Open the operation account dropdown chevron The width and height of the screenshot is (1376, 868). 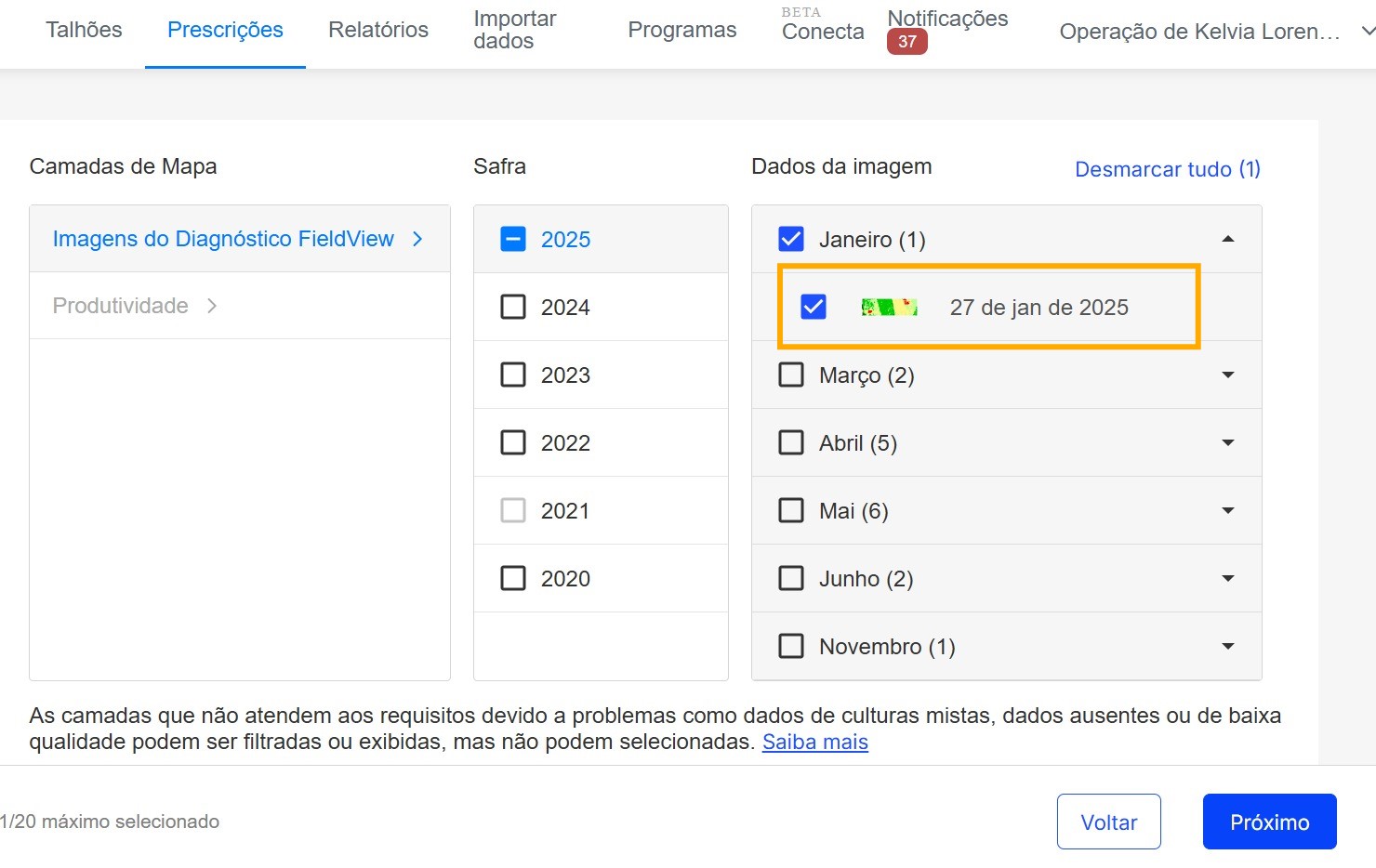(x=1367, y=32)
